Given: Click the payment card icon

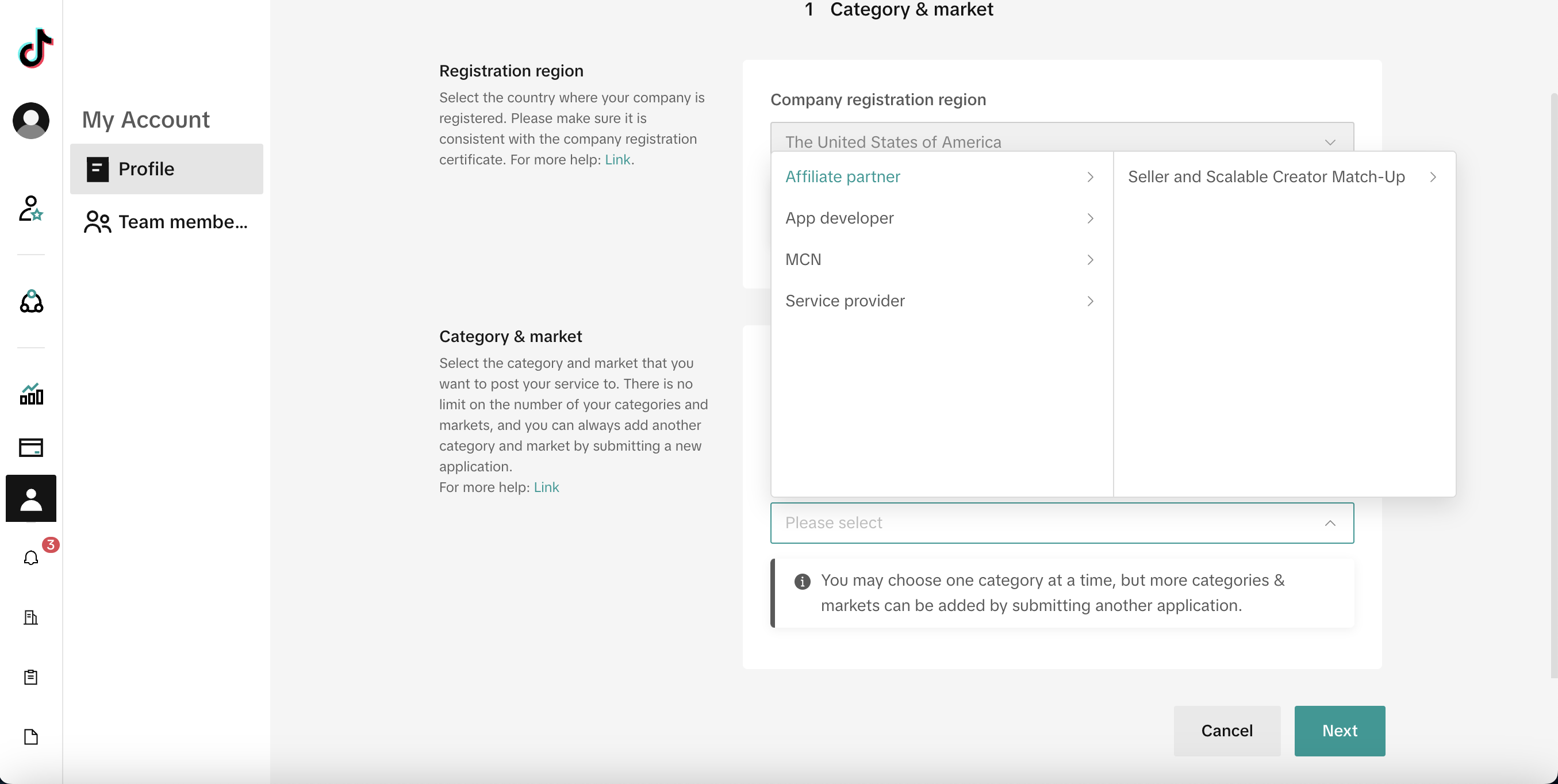Looking at the screenshot, I should (x=31, y=447).
